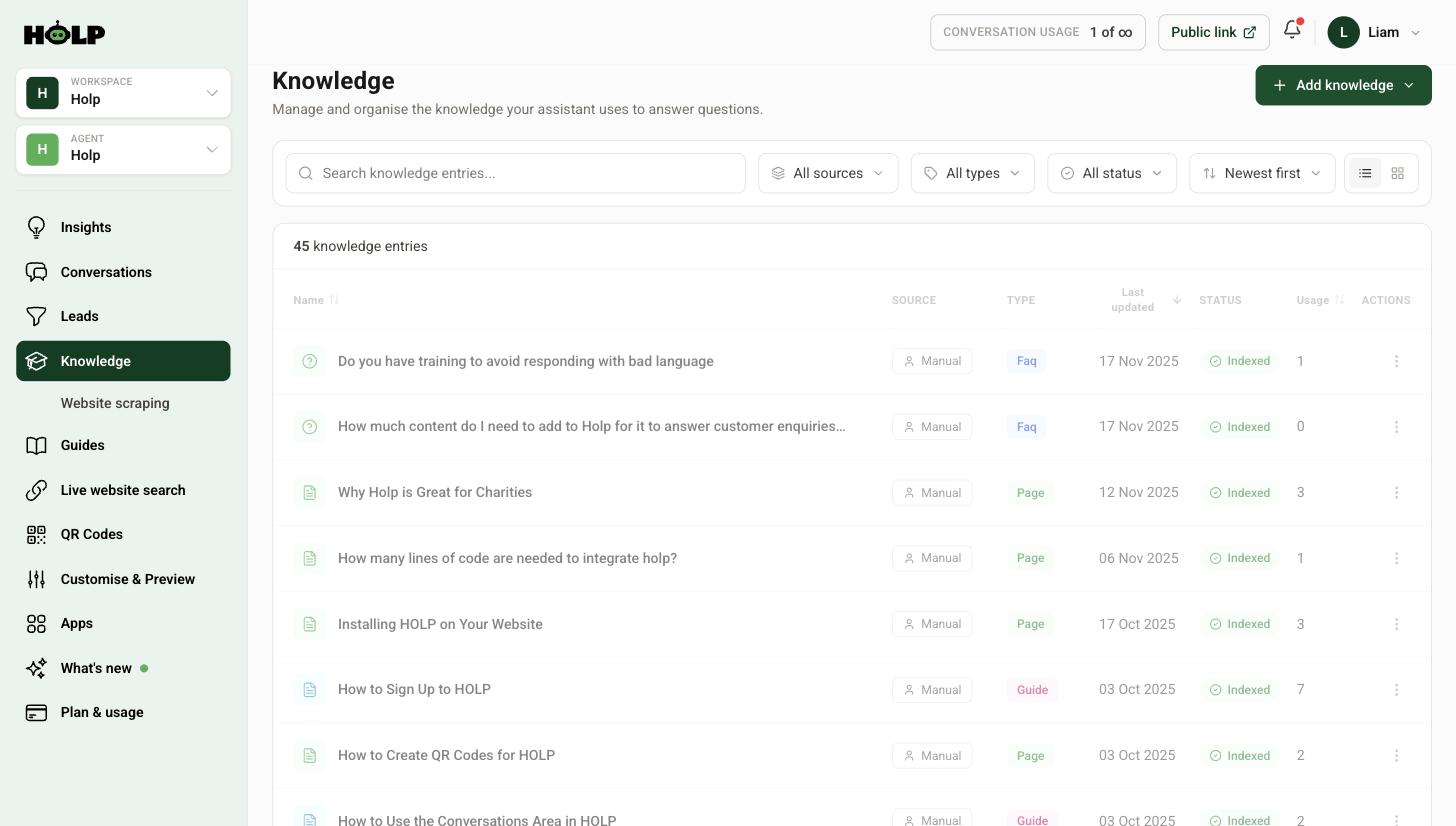
Task: Open the All types filter dropdown
Action: pyautogui.click(x=972, y=173)
